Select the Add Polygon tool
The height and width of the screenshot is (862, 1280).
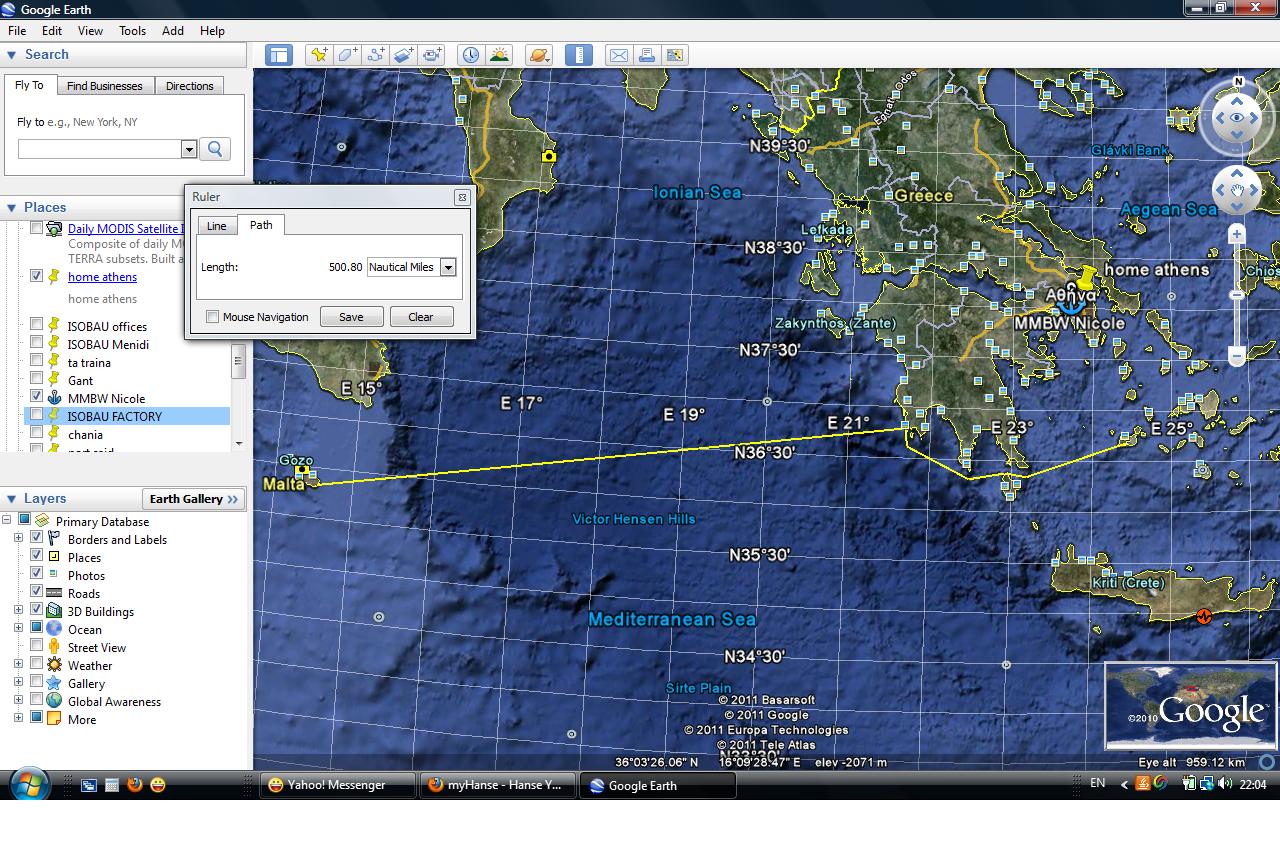[347, 55]
